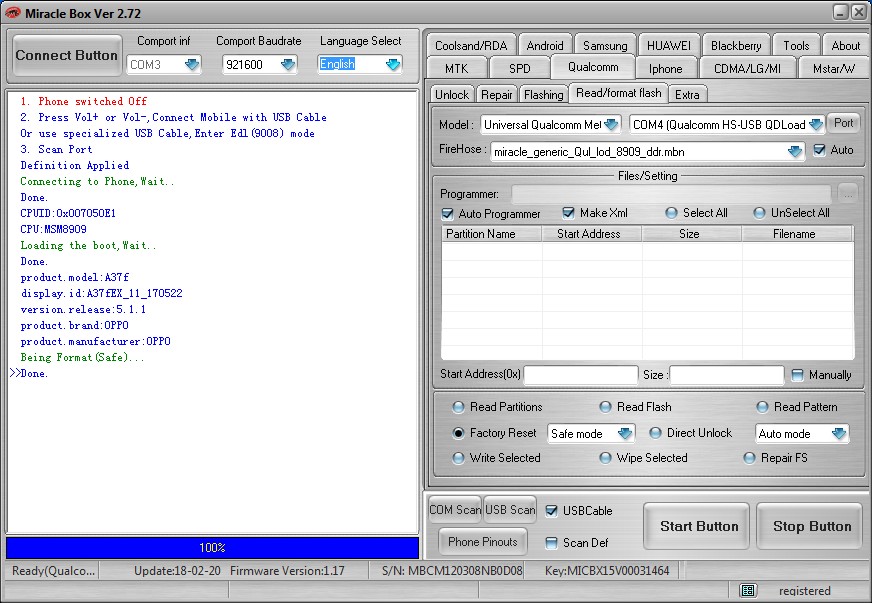Select the Read Flash option
872x603 pixels.
click(x=605, y=407)
